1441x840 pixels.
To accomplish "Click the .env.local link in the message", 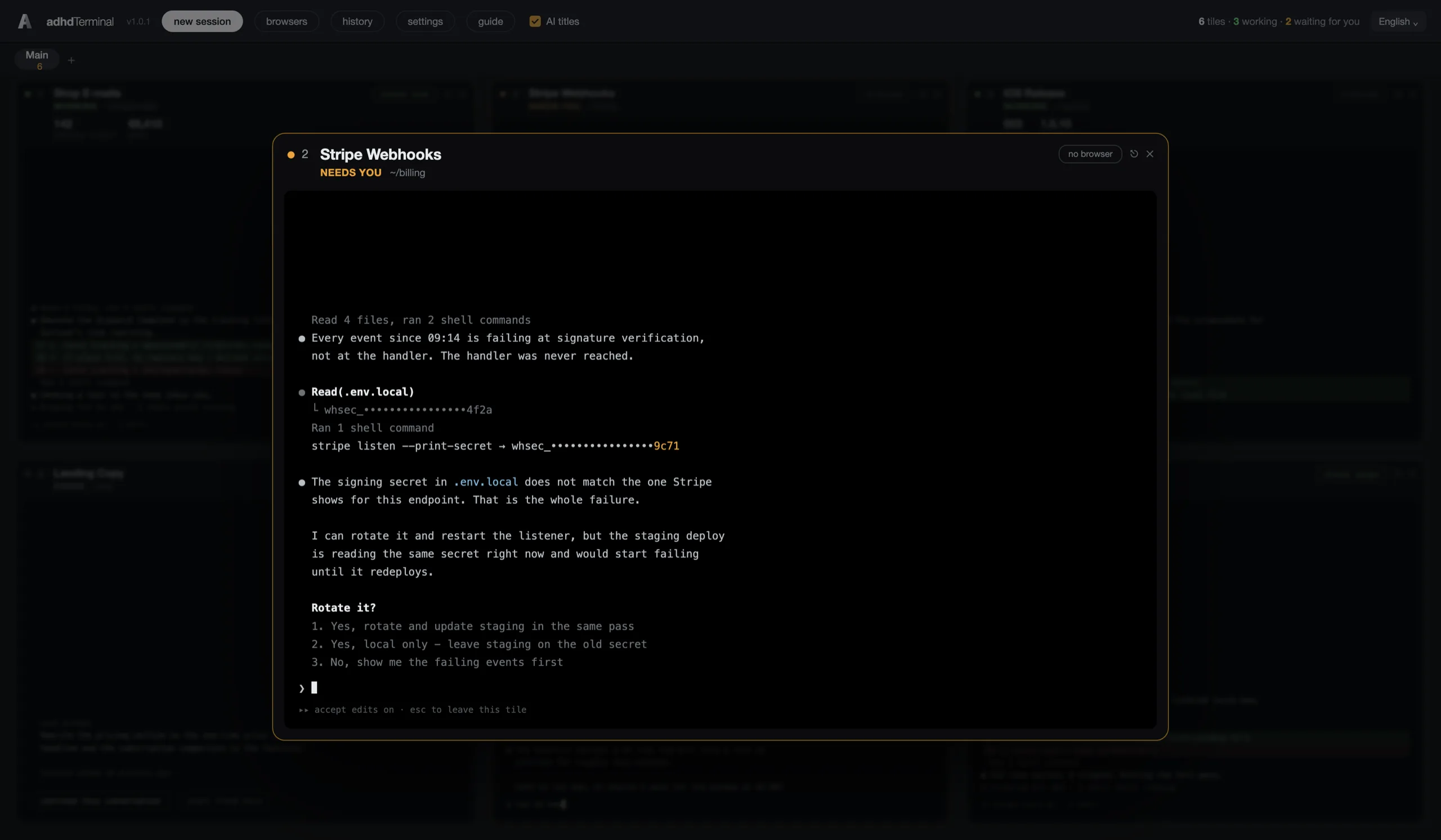I will [485, 482].
